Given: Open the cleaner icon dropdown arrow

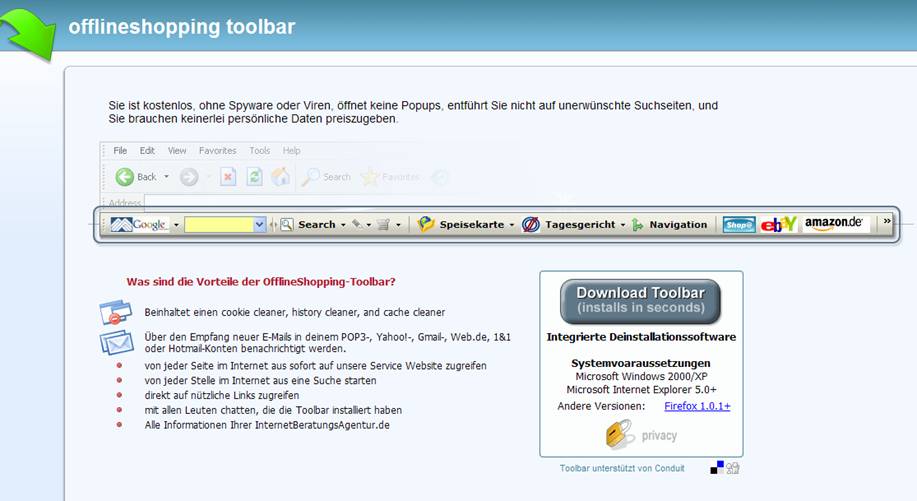Looking at the screenshot, I should (398, 225).
